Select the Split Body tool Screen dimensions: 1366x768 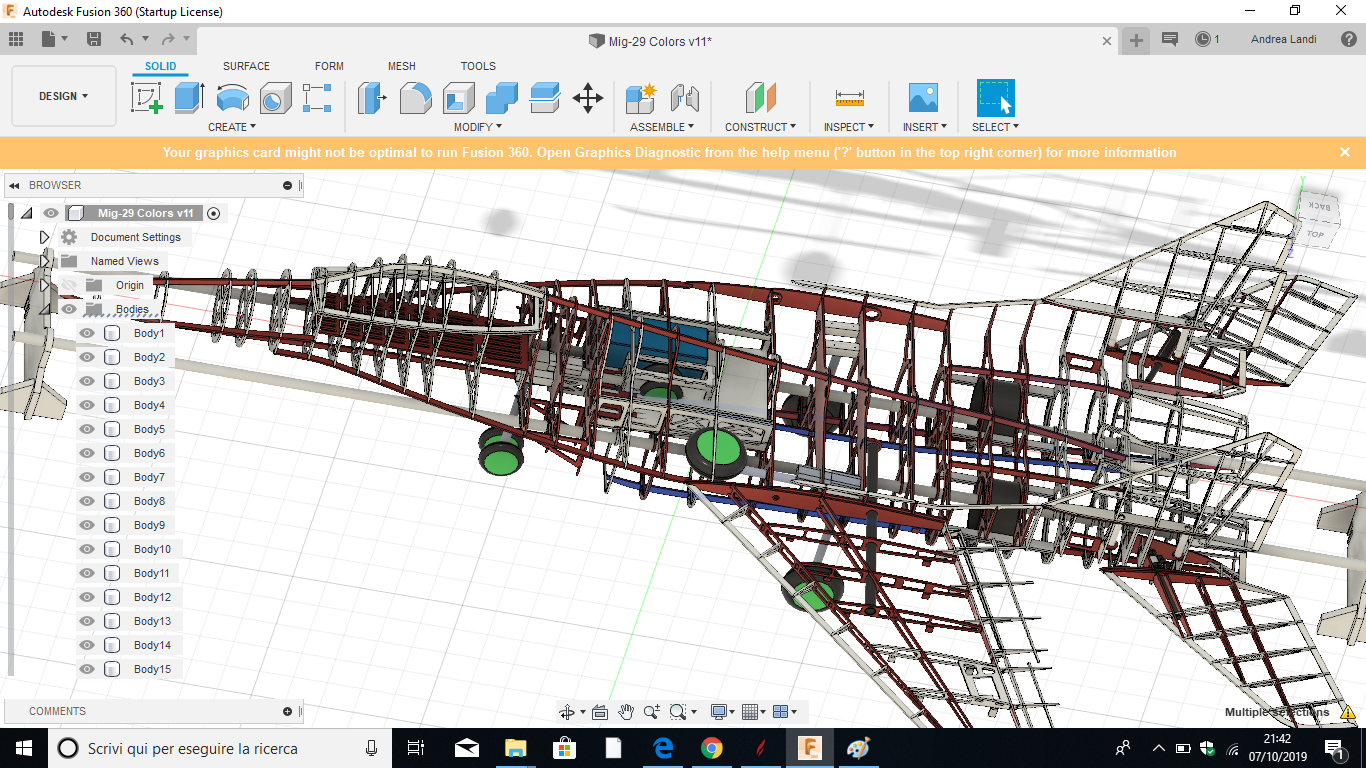[545, 98]
